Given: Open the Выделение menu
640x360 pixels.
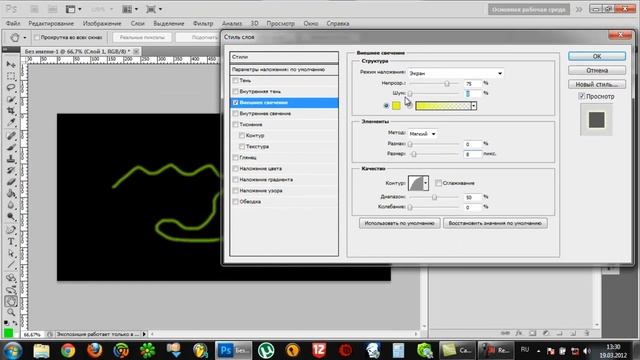Looking at the screenshot, I should click(169, 24).
